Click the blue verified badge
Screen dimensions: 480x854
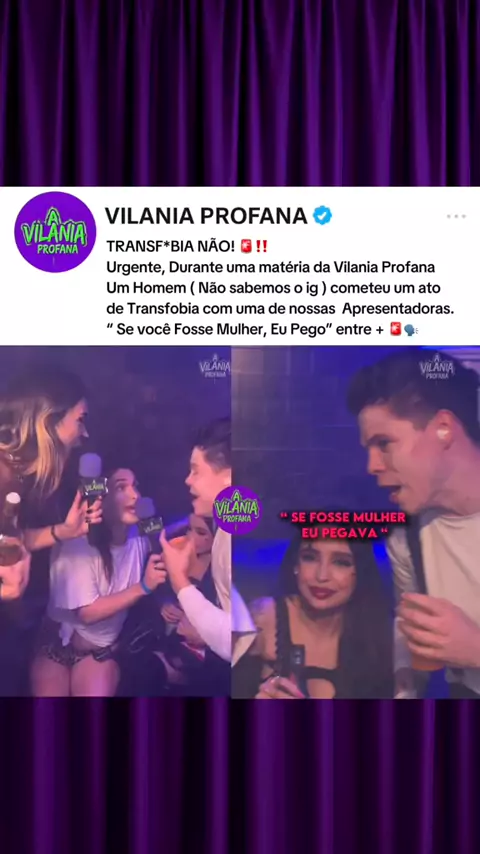click(x=322, y=216)
